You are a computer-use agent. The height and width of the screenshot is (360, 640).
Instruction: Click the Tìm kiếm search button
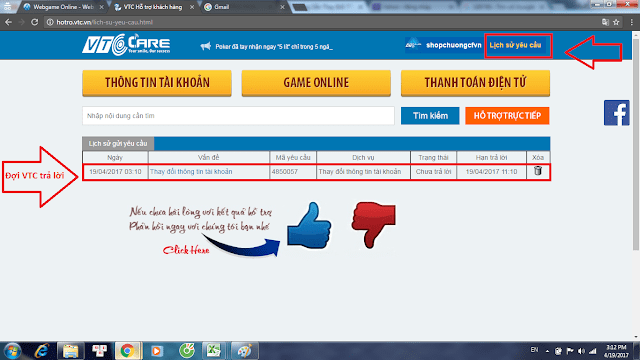(430, 116)
